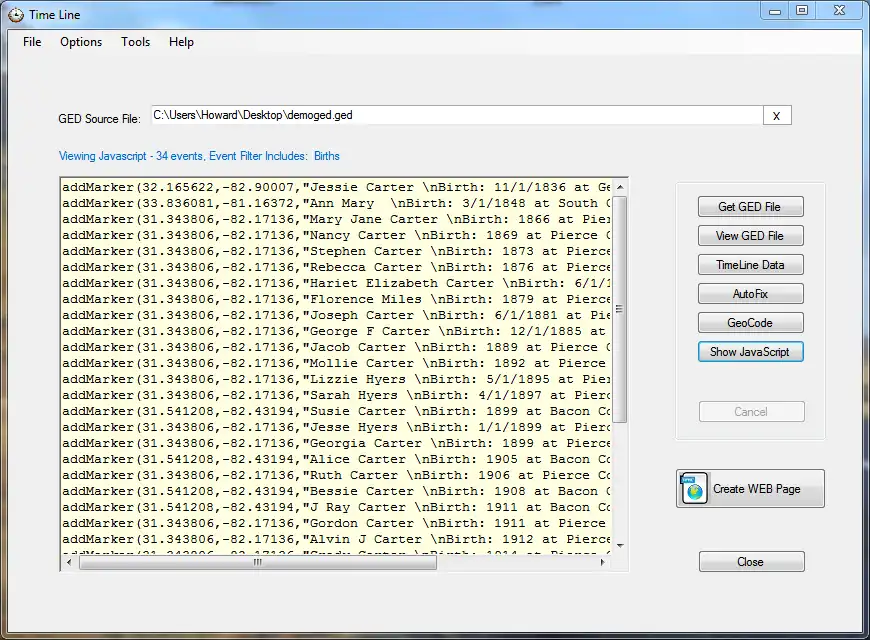Click the globe icon on Create WEB Page
Image resolution: width=870 pixels, height=640 pixels.
(x=694, y=488)
